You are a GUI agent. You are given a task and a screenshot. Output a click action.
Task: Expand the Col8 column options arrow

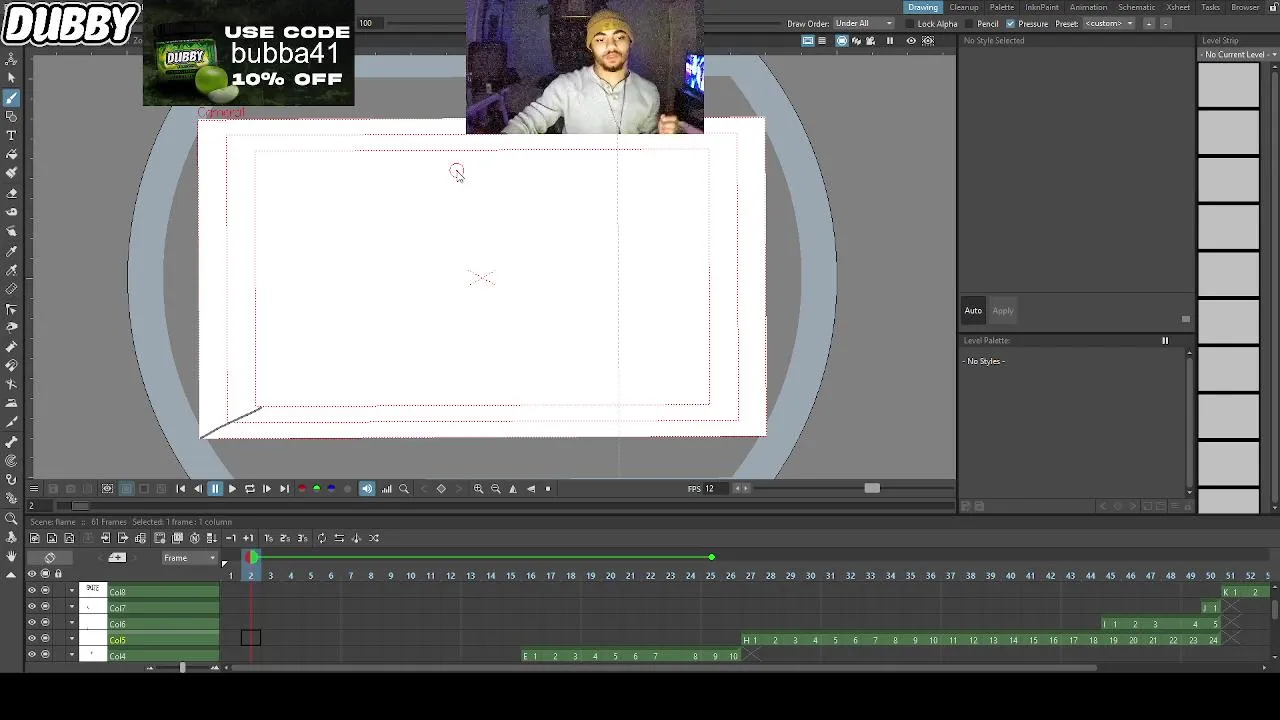pos(71,591)
